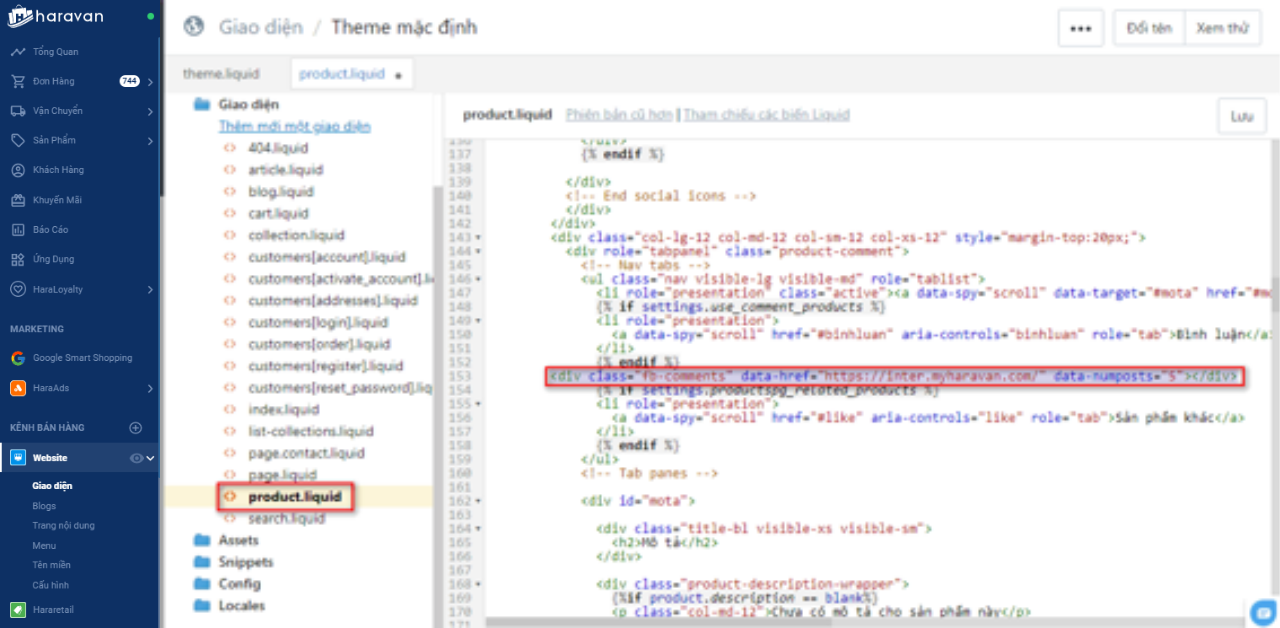Expand Sản Phẩm submenu arrow
Viewport: 1280px width, 628px height.
point(150,141)
